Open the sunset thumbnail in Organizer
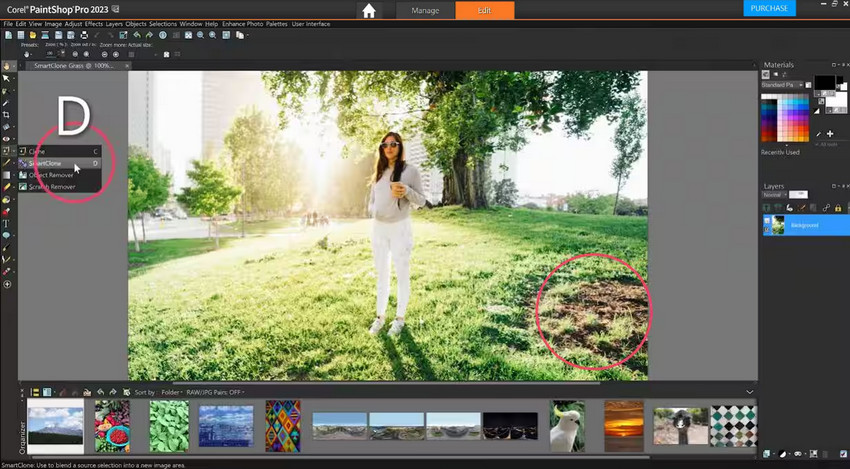 click(x=623, y=426)
